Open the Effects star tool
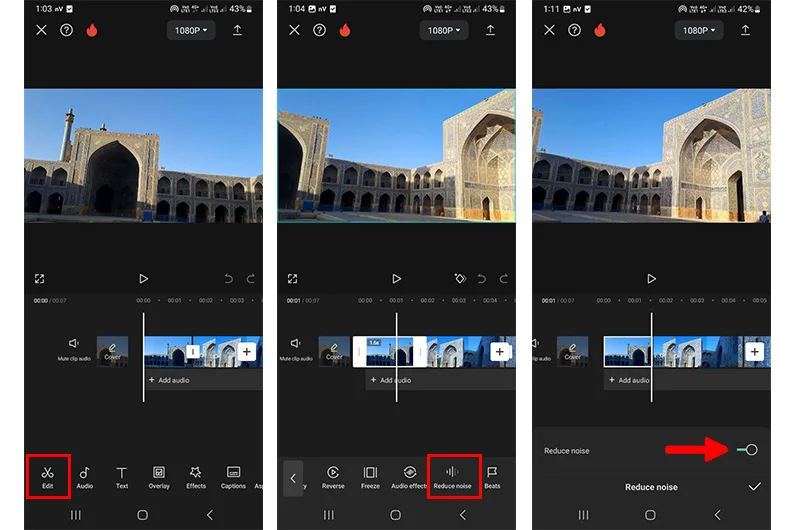800x530 pixels. click(196, 477)
